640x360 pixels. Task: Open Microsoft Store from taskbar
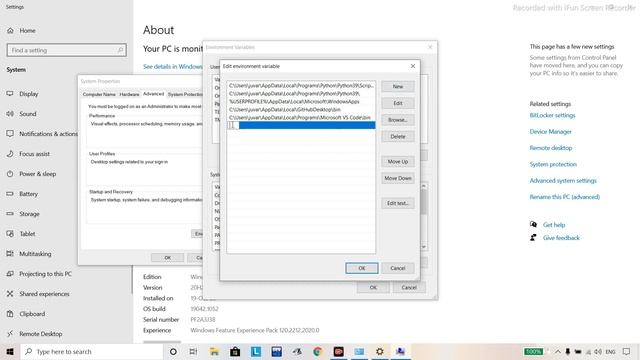point(235,351)
